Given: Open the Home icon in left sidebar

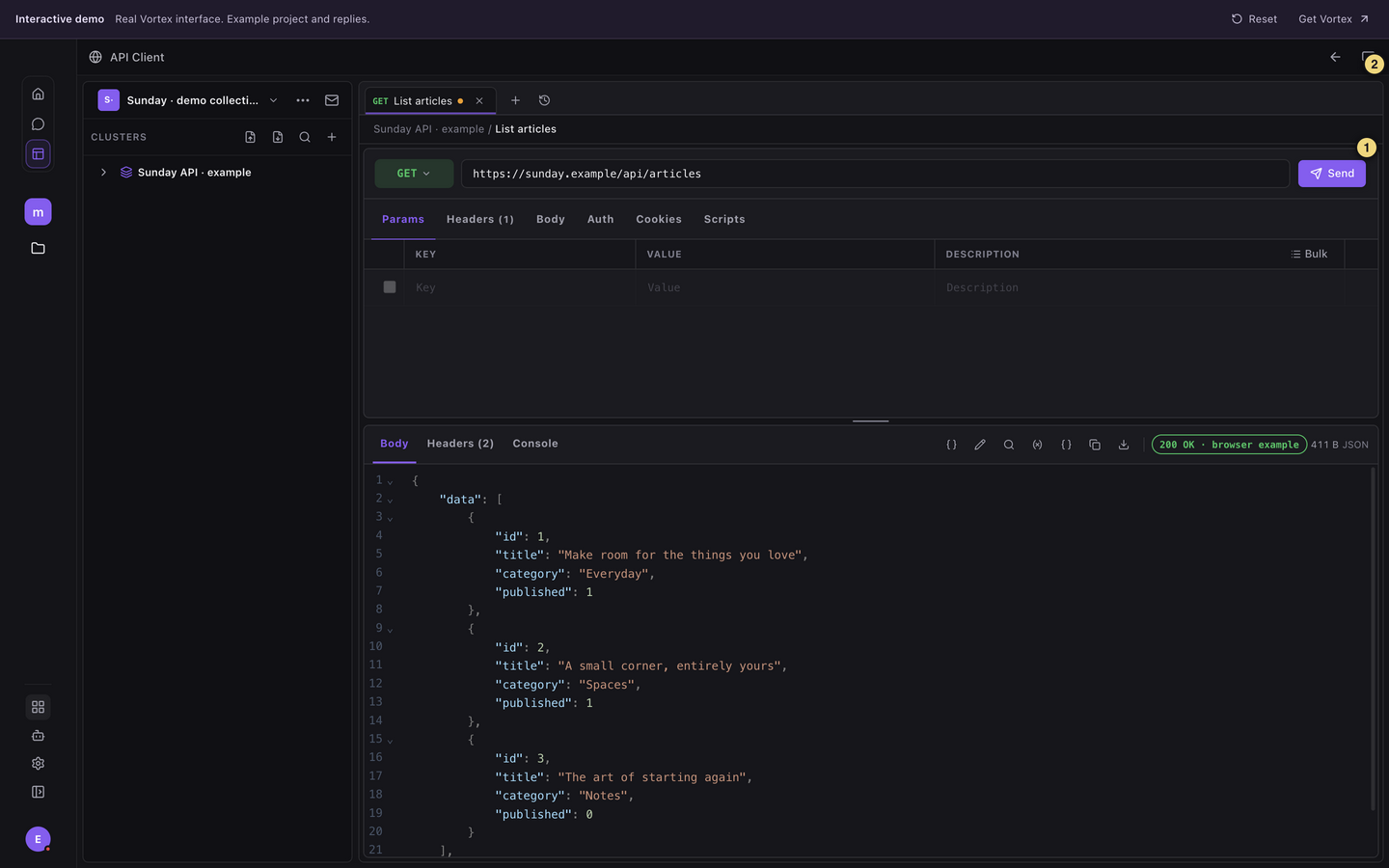Looking at the screenshot, I should coord(38,94).
